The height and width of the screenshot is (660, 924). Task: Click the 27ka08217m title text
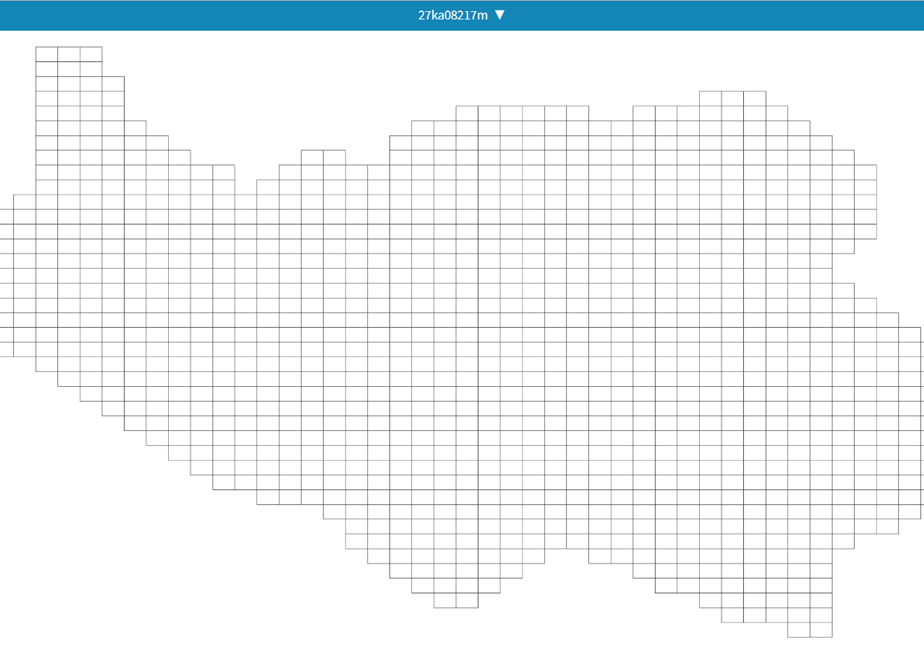pos(453,15)
